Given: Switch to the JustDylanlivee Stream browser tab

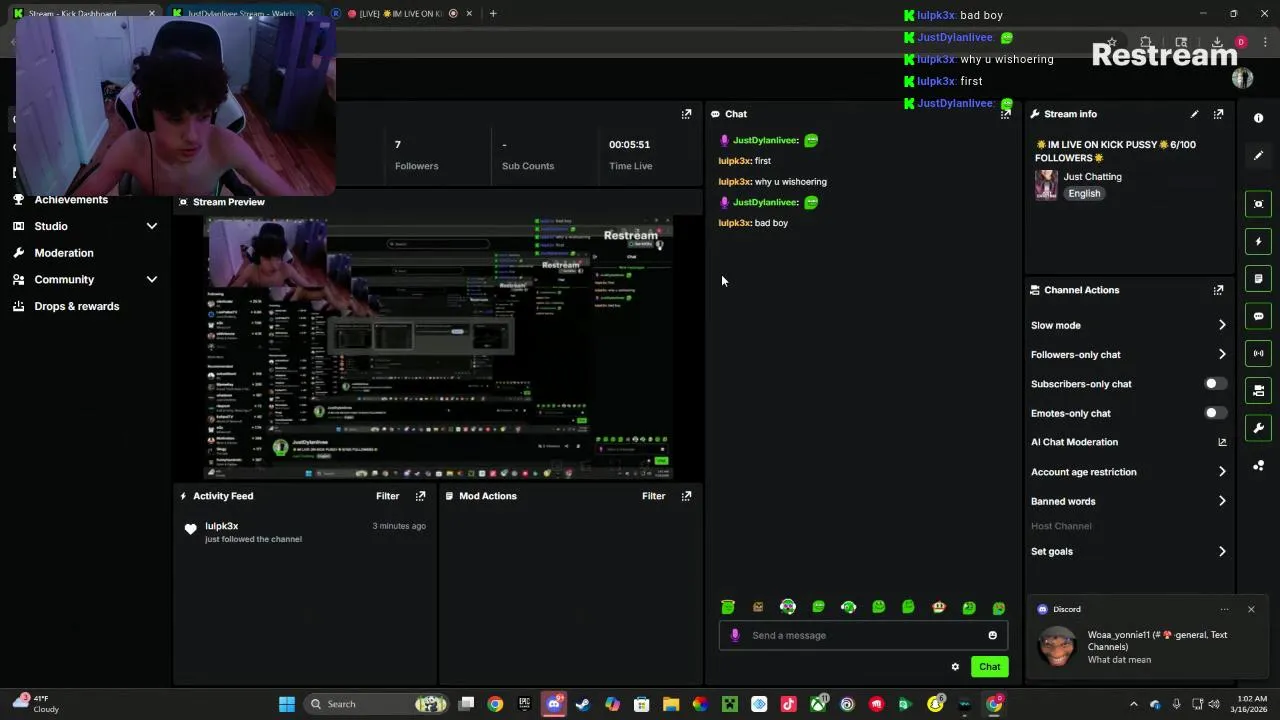Looking at the screenshot, I should [243, 13].
